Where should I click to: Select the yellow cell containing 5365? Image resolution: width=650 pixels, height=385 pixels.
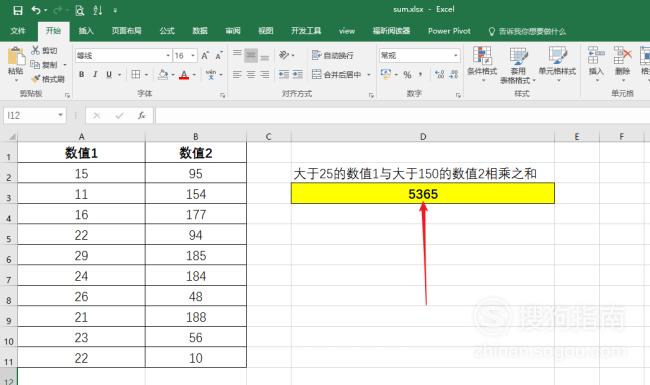[x=423, y=194]
